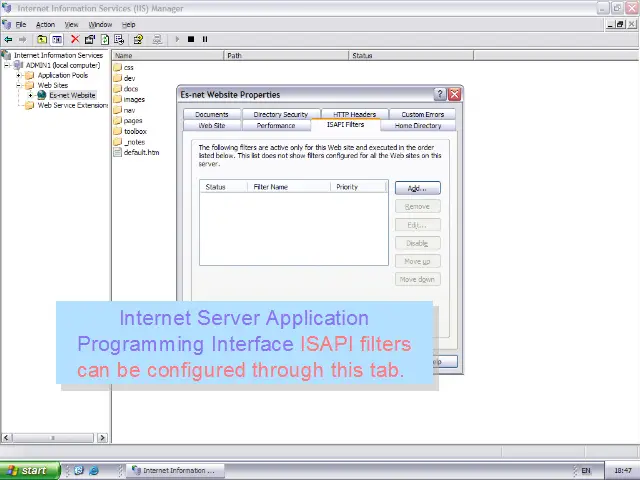The image size is (640, 480).
Task: Click the Stop item square icon
Action: pyautogui.click(x=191, y=39)
